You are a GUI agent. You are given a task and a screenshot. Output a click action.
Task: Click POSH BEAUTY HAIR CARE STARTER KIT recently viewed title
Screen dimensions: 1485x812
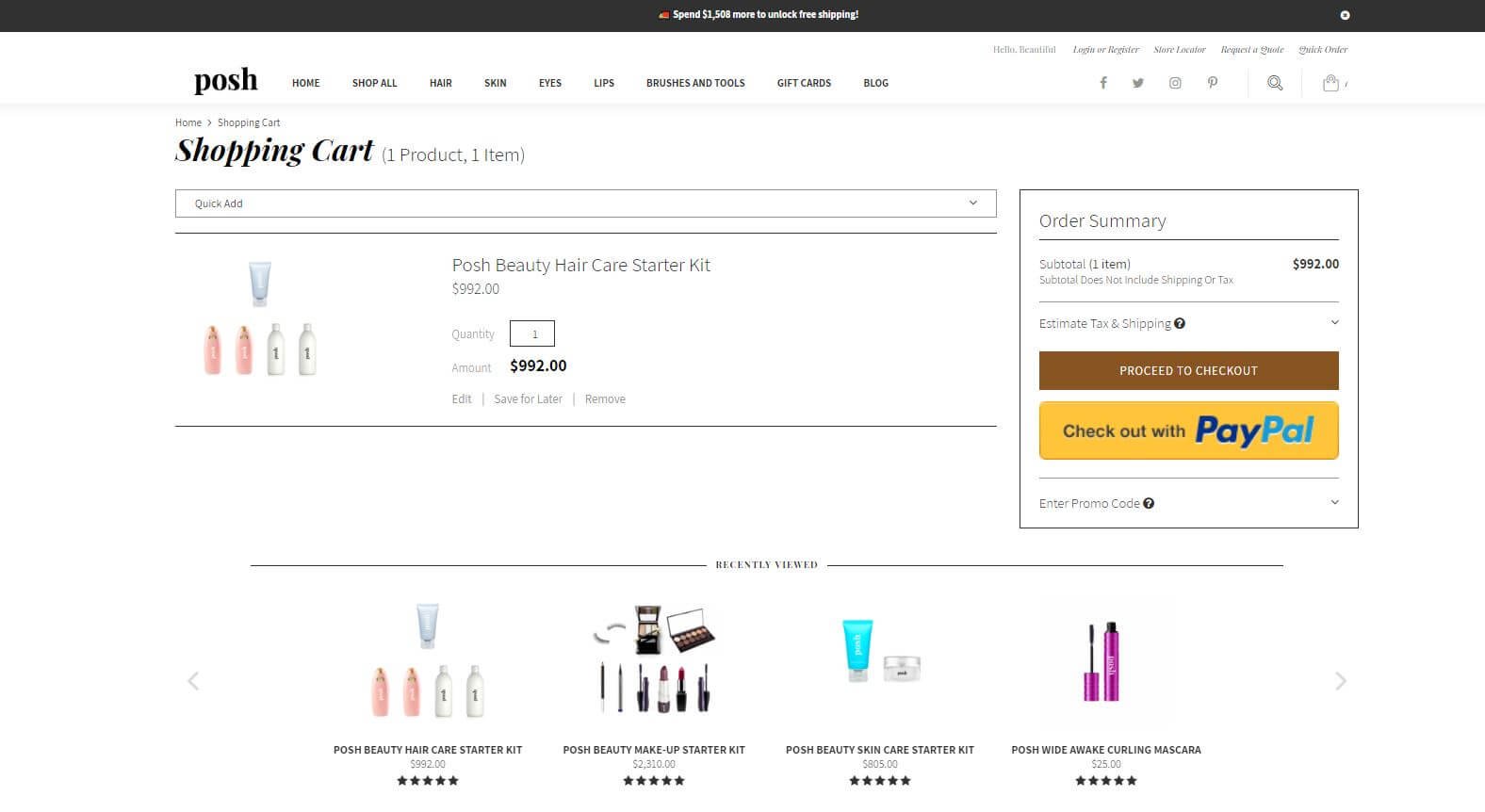(x=428, y=750)
